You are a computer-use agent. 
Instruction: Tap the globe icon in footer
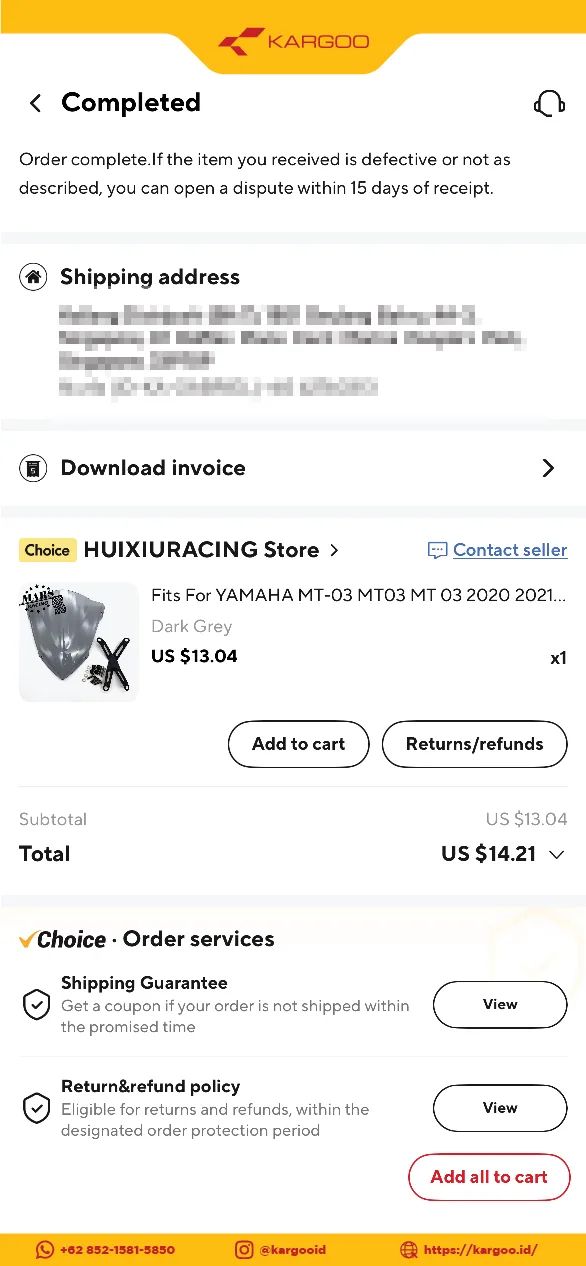[408, 1249]
